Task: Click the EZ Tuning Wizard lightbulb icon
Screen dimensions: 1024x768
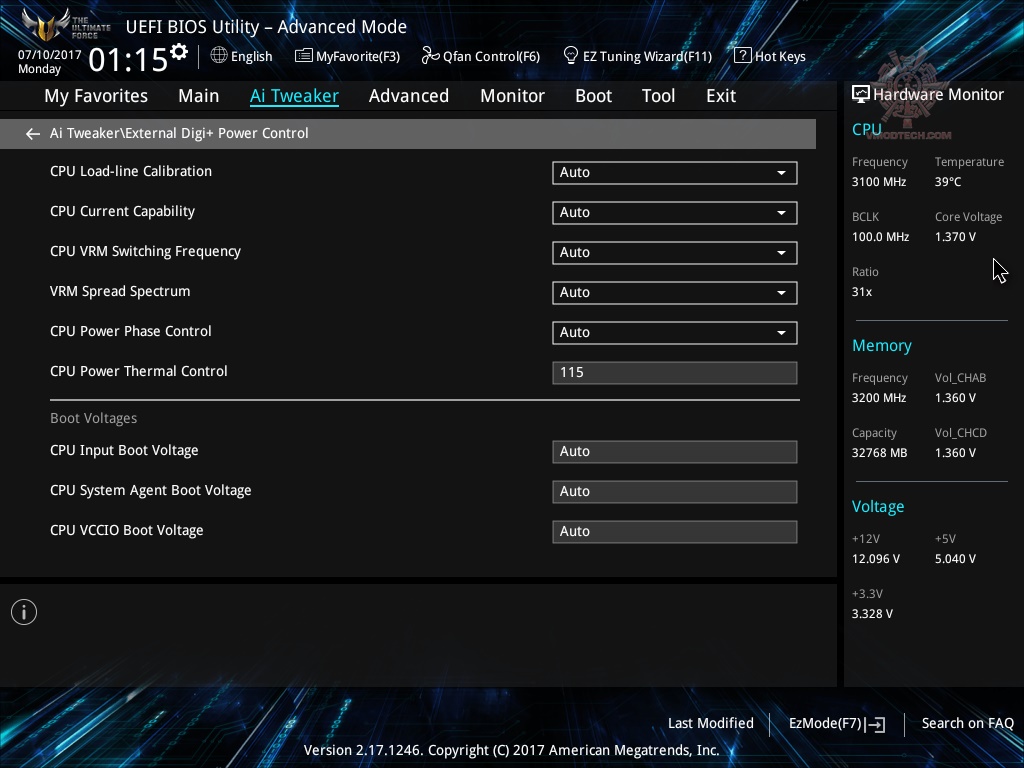Action: pos(571,56)
